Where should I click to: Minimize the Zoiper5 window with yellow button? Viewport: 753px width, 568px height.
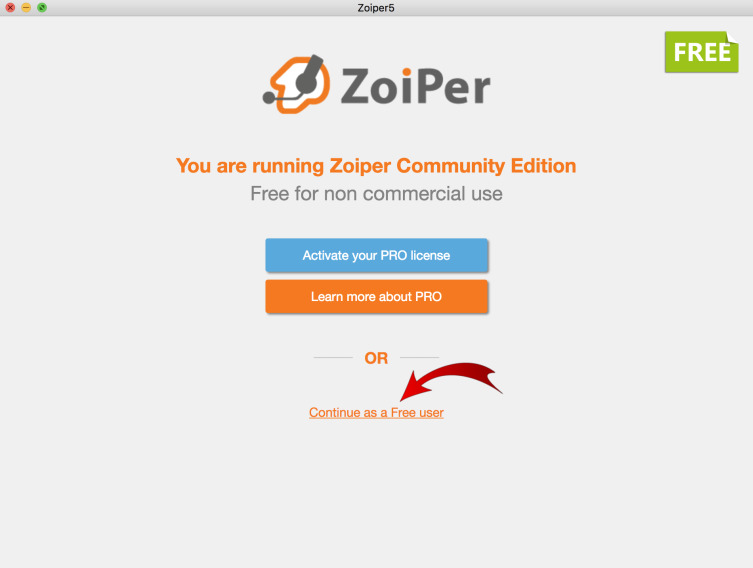click(x=26, y=7)
